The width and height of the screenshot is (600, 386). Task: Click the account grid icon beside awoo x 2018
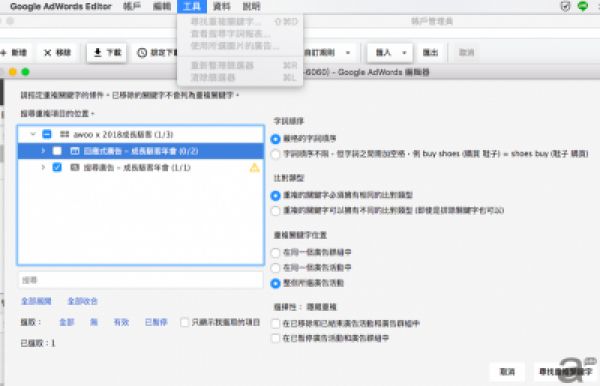tap(64, 134)
